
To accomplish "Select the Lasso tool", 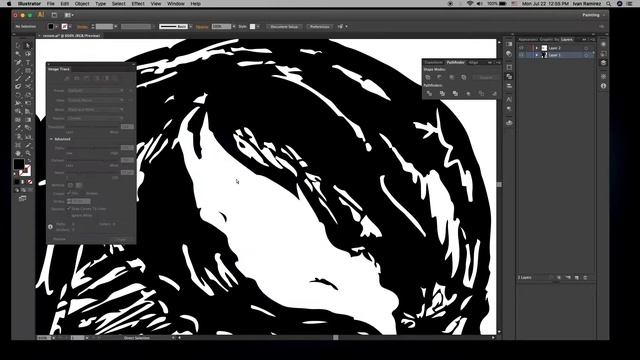I will 28,54.
